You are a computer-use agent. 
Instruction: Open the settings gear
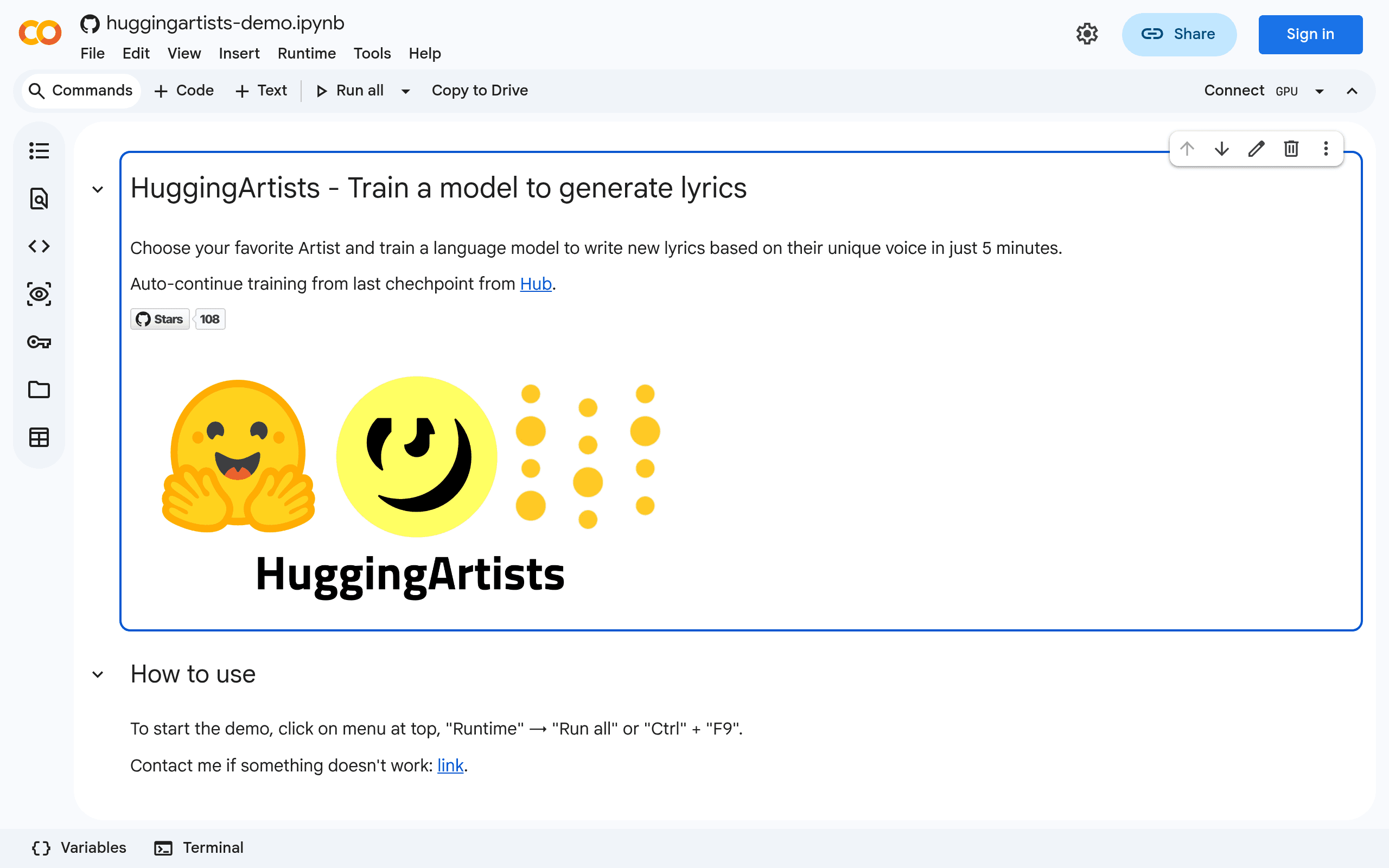tap(1087, 34)
